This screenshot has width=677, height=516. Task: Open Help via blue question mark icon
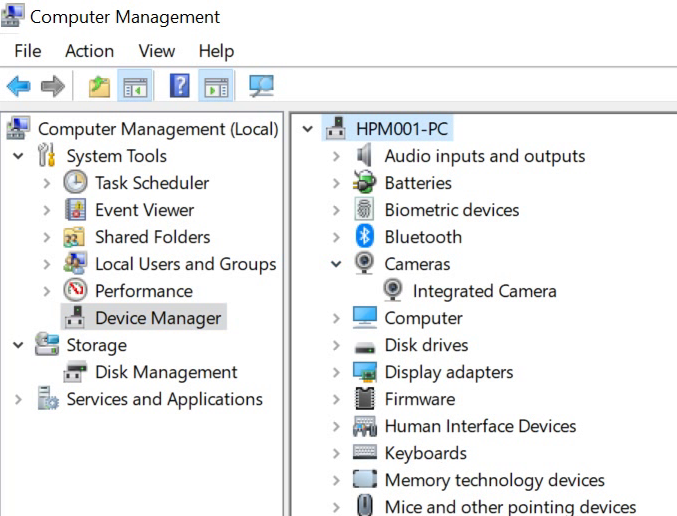tap(180, 85)
